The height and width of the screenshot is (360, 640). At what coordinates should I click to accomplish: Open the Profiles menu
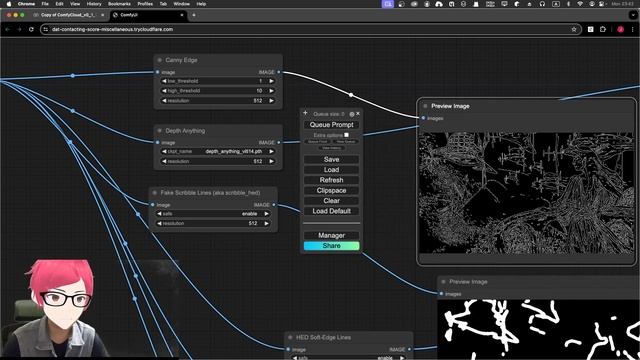point(145,4)
